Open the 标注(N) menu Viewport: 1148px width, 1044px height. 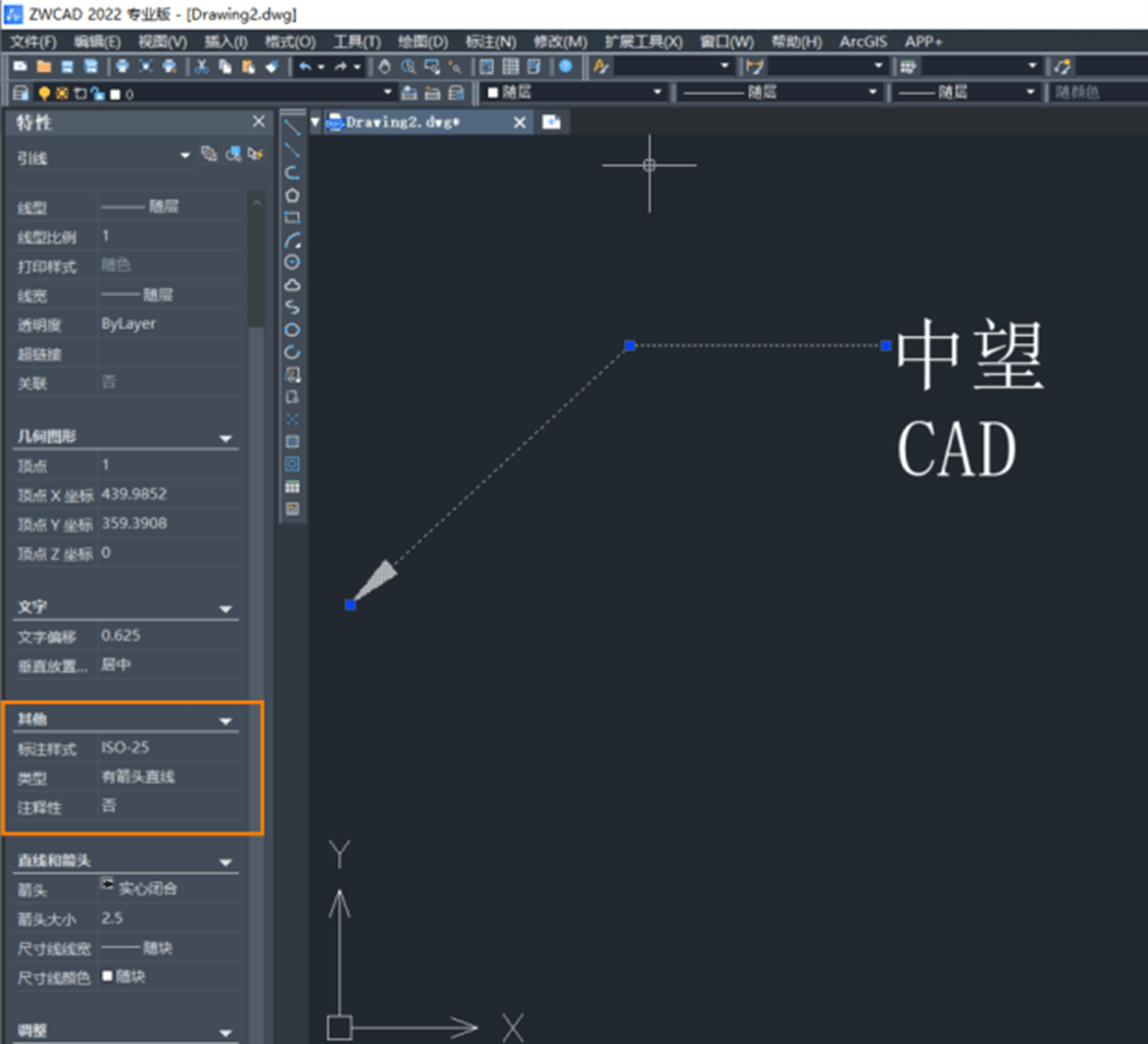pyautogui.click(x=491, y=41)
